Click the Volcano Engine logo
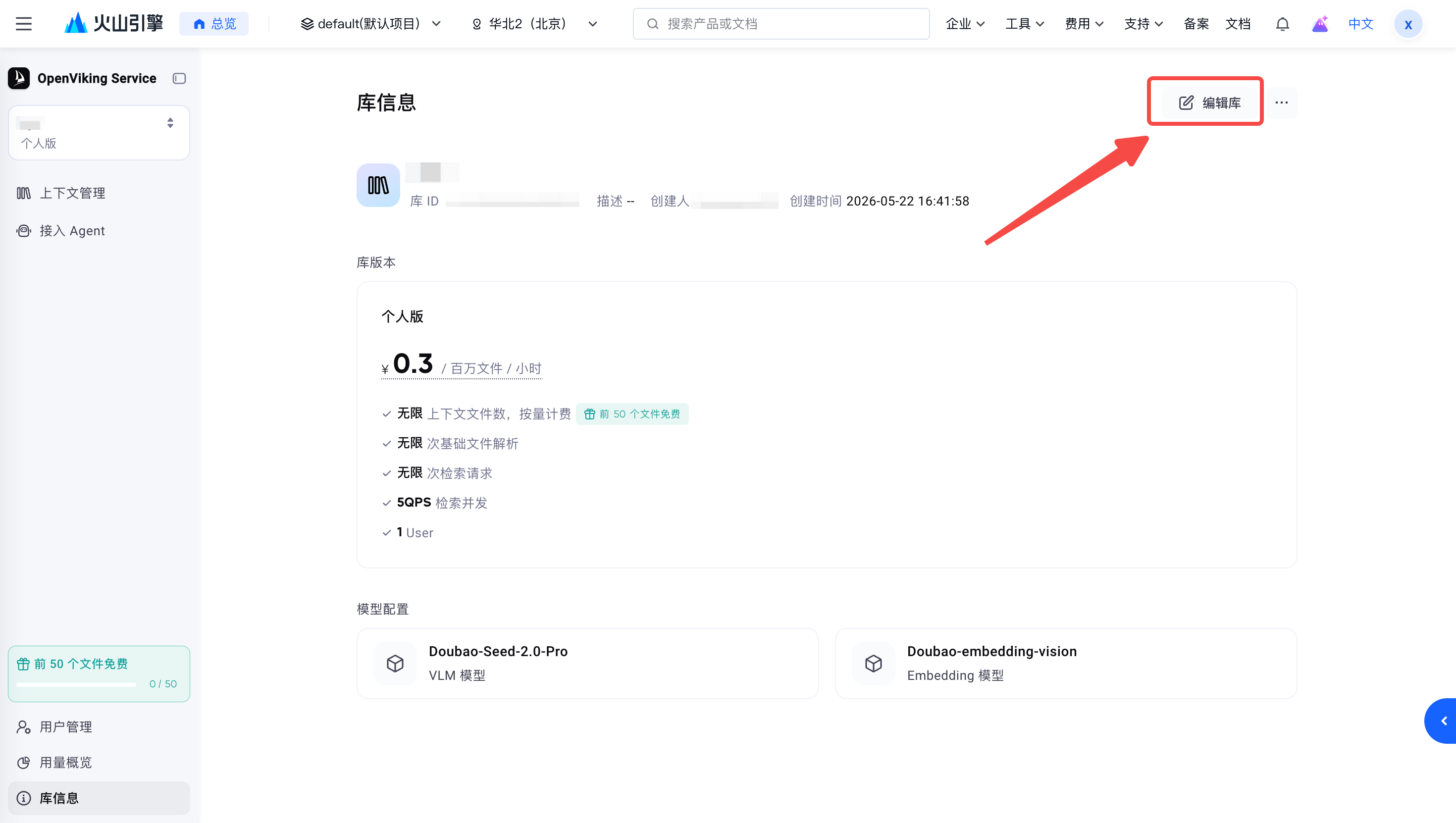Screen dimensions: 1456x823 (x=113, y=24)
